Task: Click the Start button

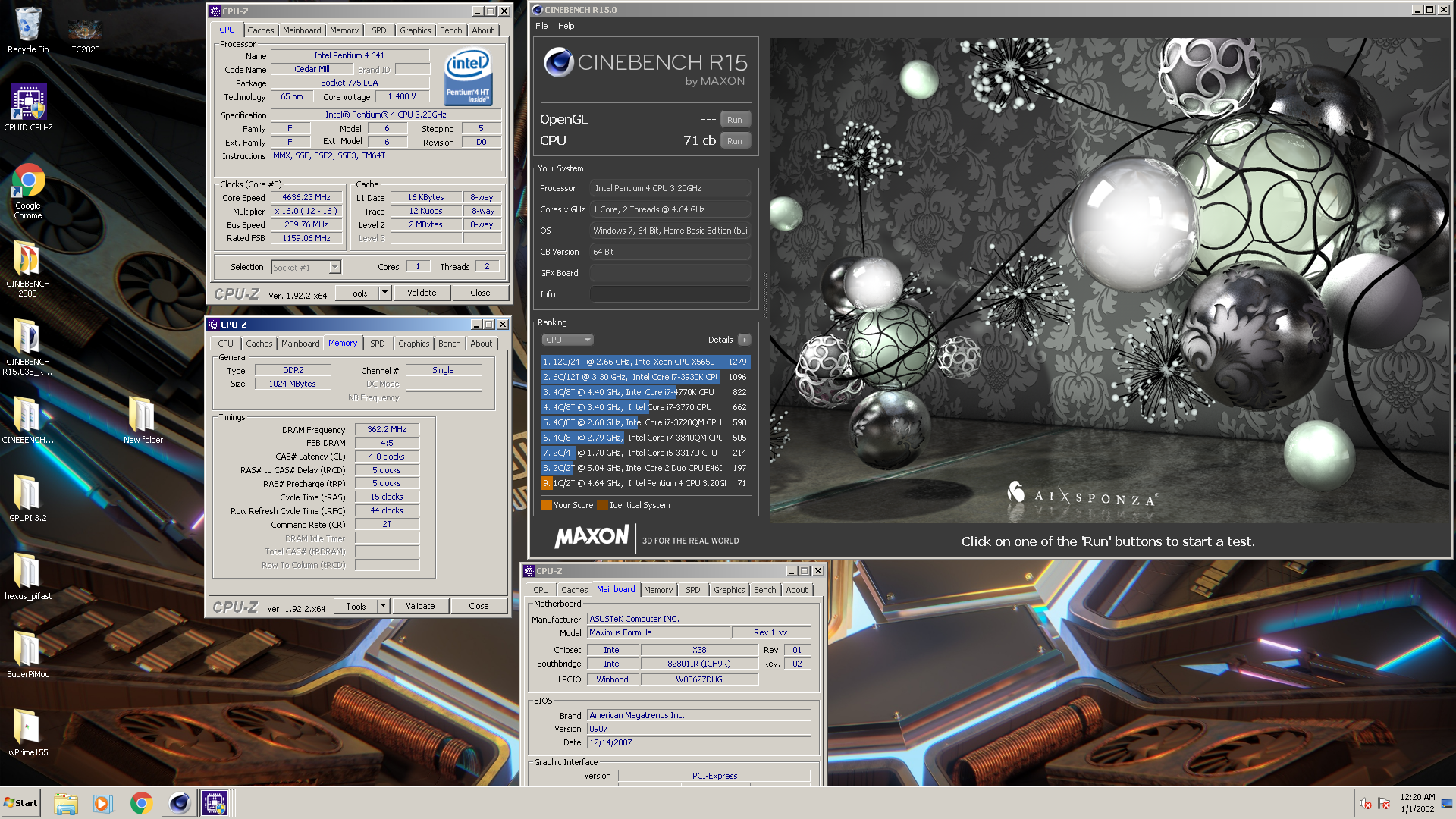Action: 20,803
